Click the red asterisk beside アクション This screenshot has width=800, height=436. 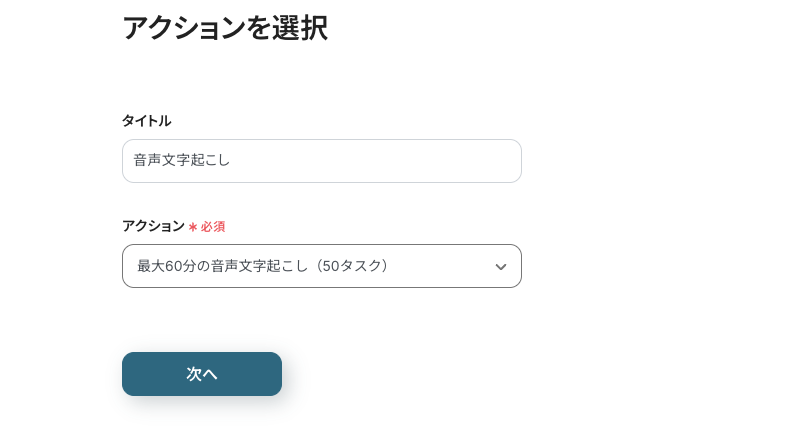click(192, 227)
